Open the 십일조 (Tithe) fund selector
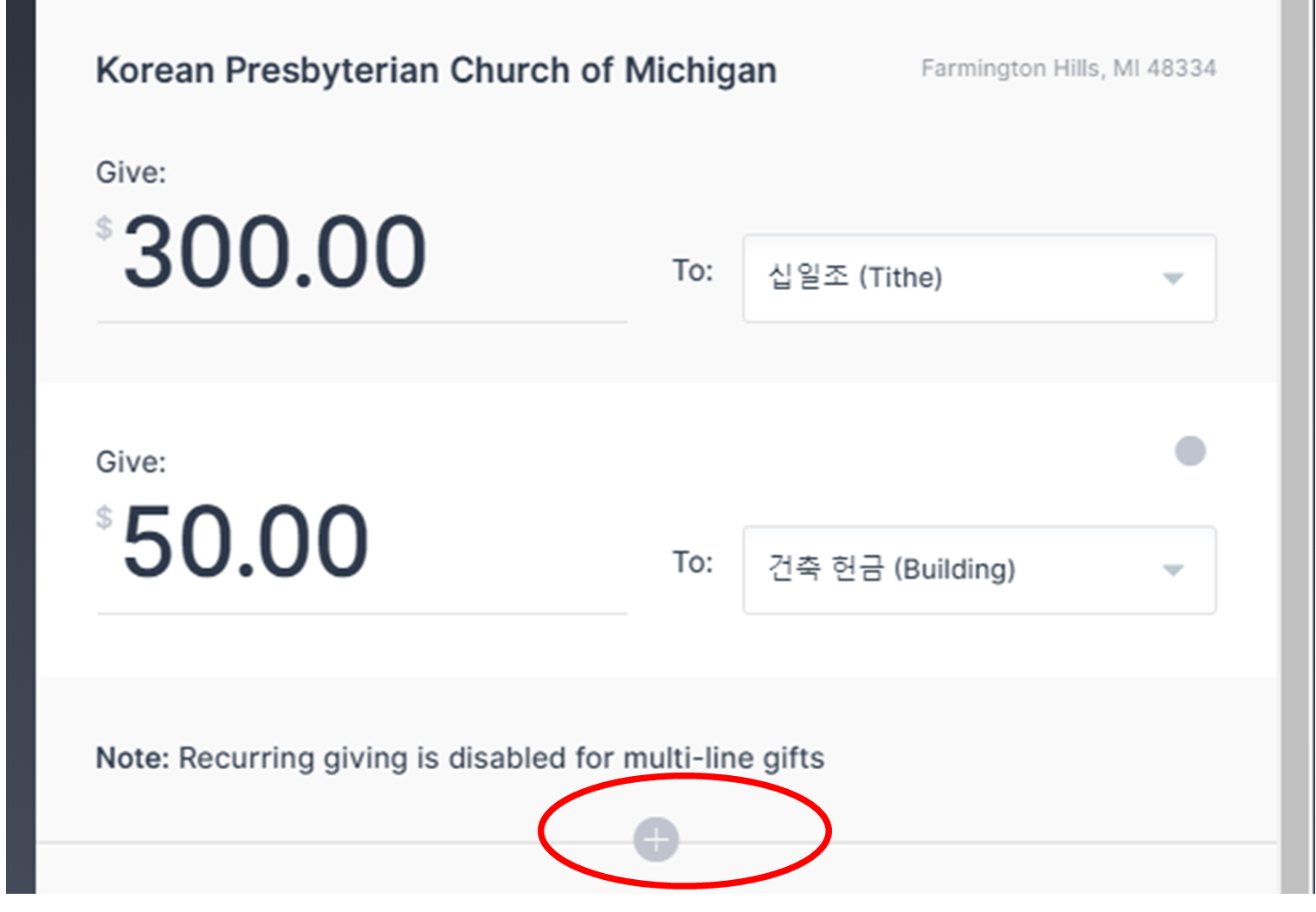Screen dimensions: 1316x912 [x=979, y=278]
